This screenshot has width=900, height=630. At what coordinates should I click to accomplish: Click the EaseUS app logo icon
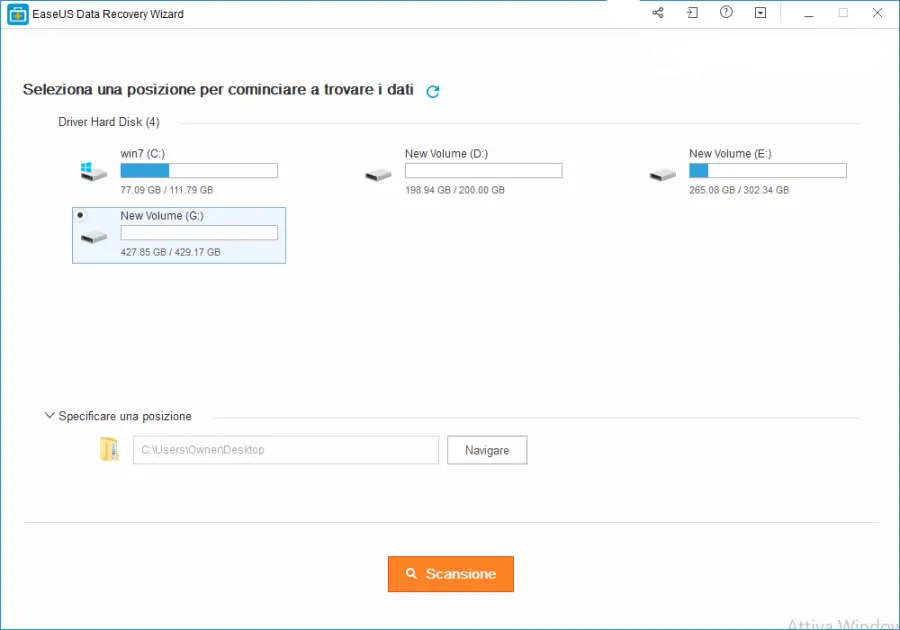18,14
